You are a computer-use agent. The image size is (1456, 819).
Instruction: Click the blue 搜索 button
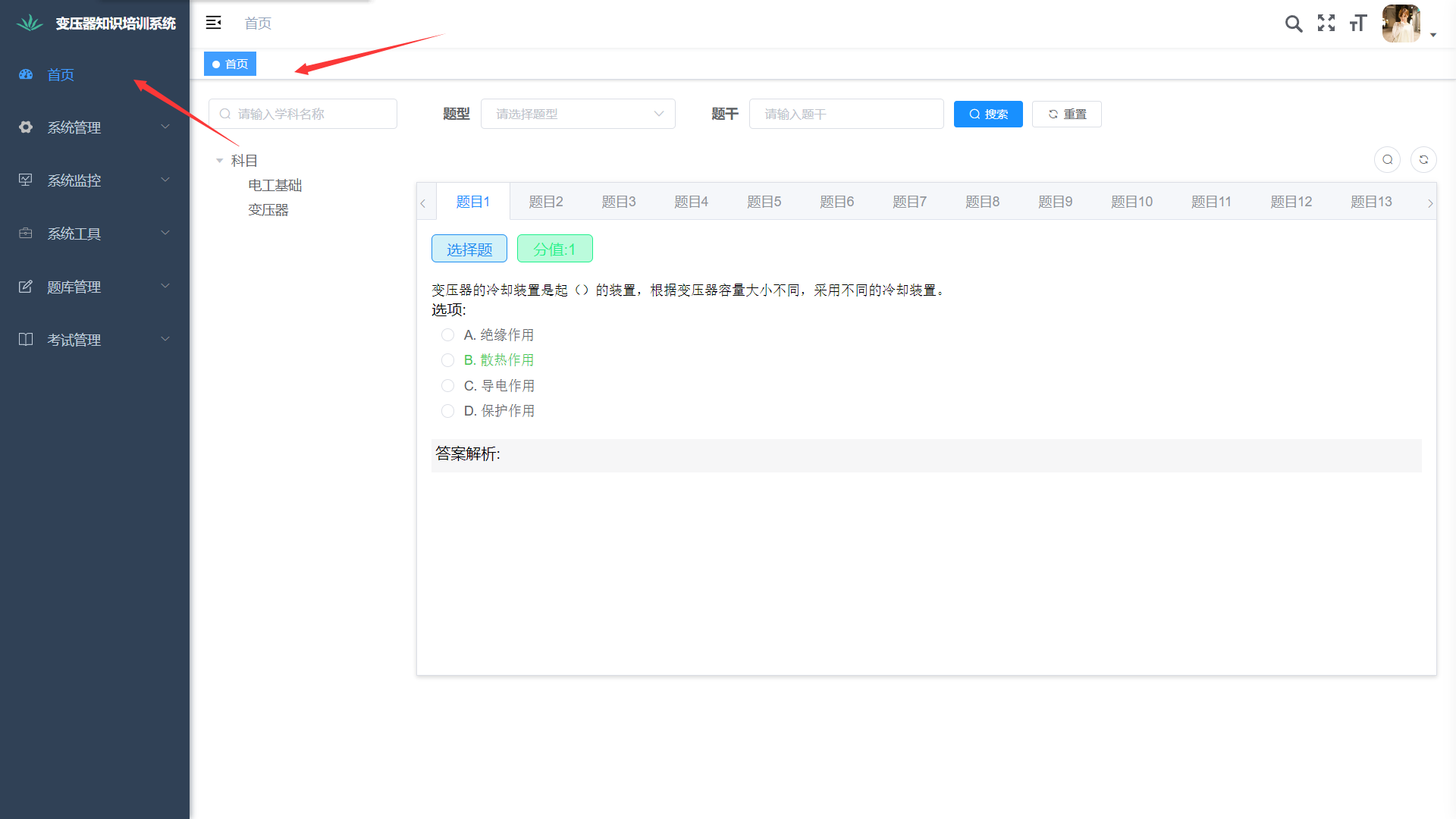[987, 114]
